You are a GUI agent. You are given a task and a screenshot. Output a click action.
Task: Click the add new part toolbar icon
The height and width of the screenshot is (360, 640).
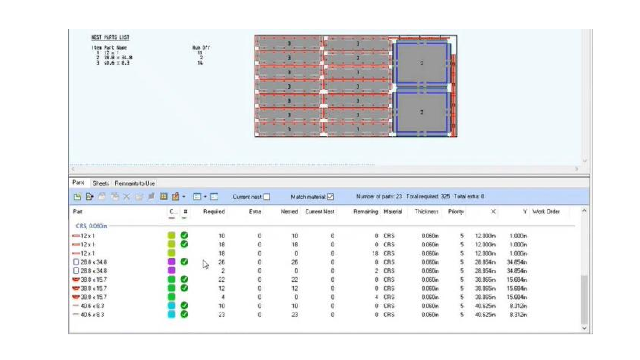[77, 197]
